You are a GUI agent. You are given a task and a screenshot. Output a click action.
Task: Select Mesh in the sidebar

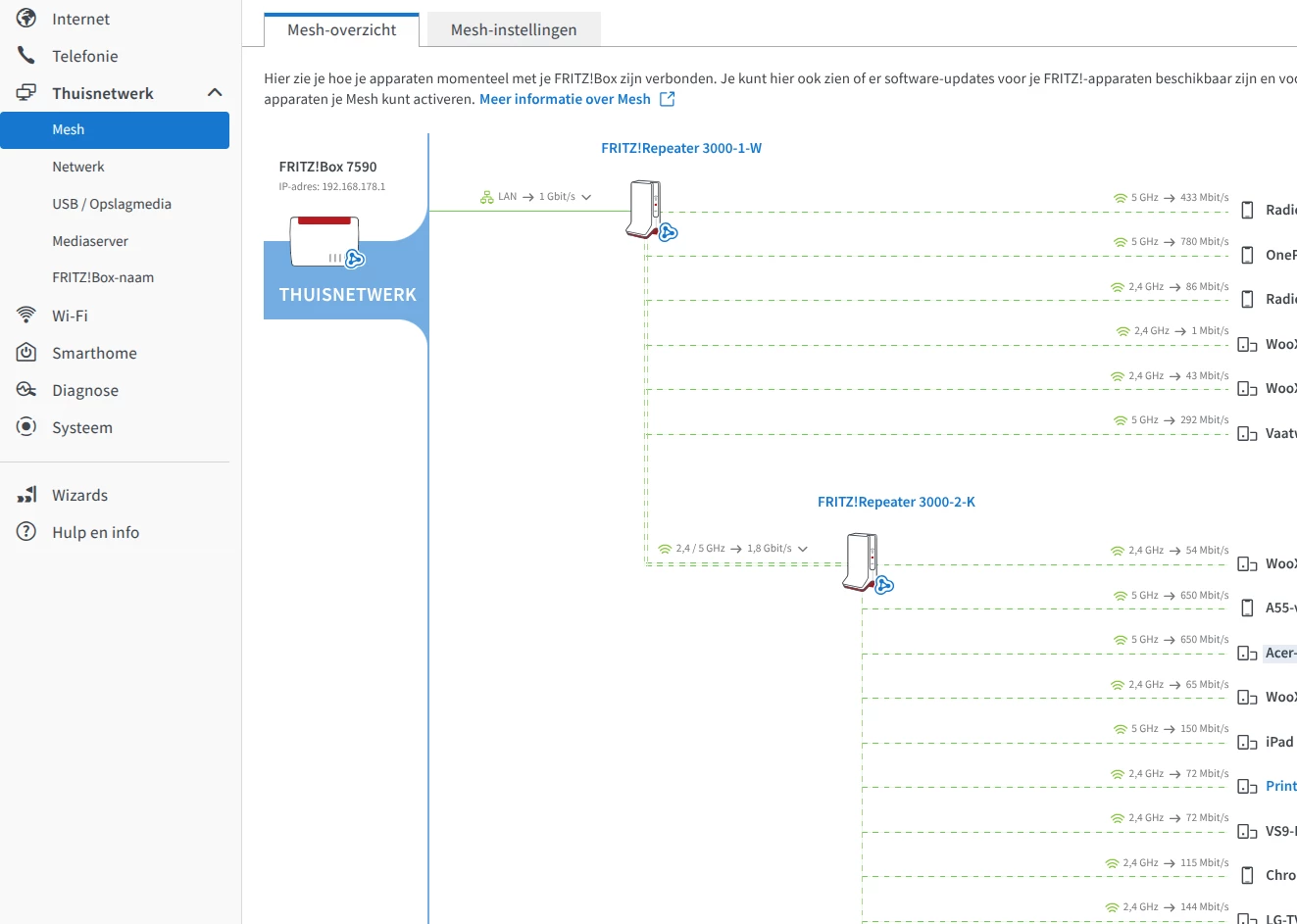click(x=115, y=129)
